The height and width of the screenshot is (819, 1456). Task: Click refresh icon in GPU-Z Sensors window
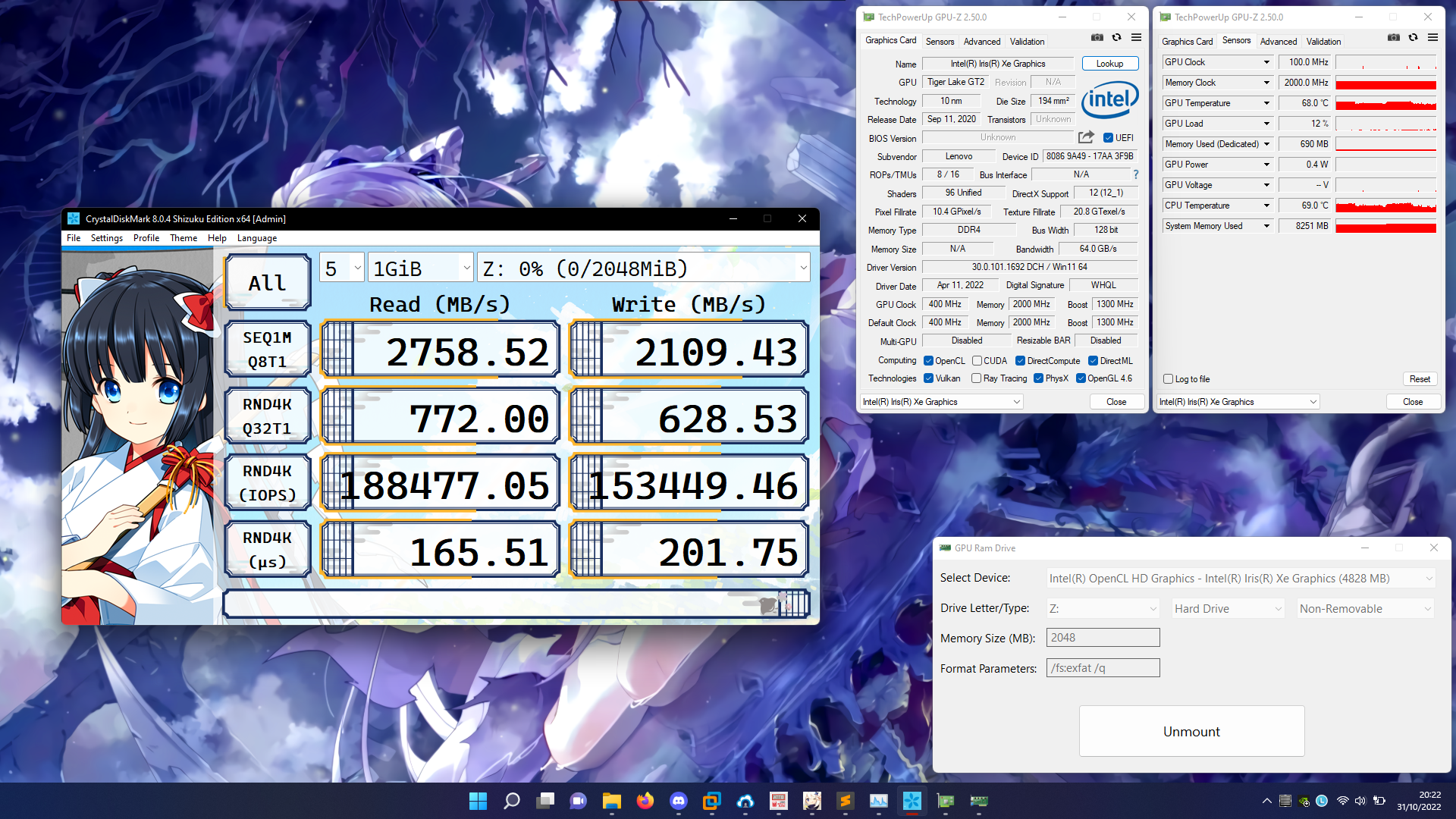[x=1413, y=37]
